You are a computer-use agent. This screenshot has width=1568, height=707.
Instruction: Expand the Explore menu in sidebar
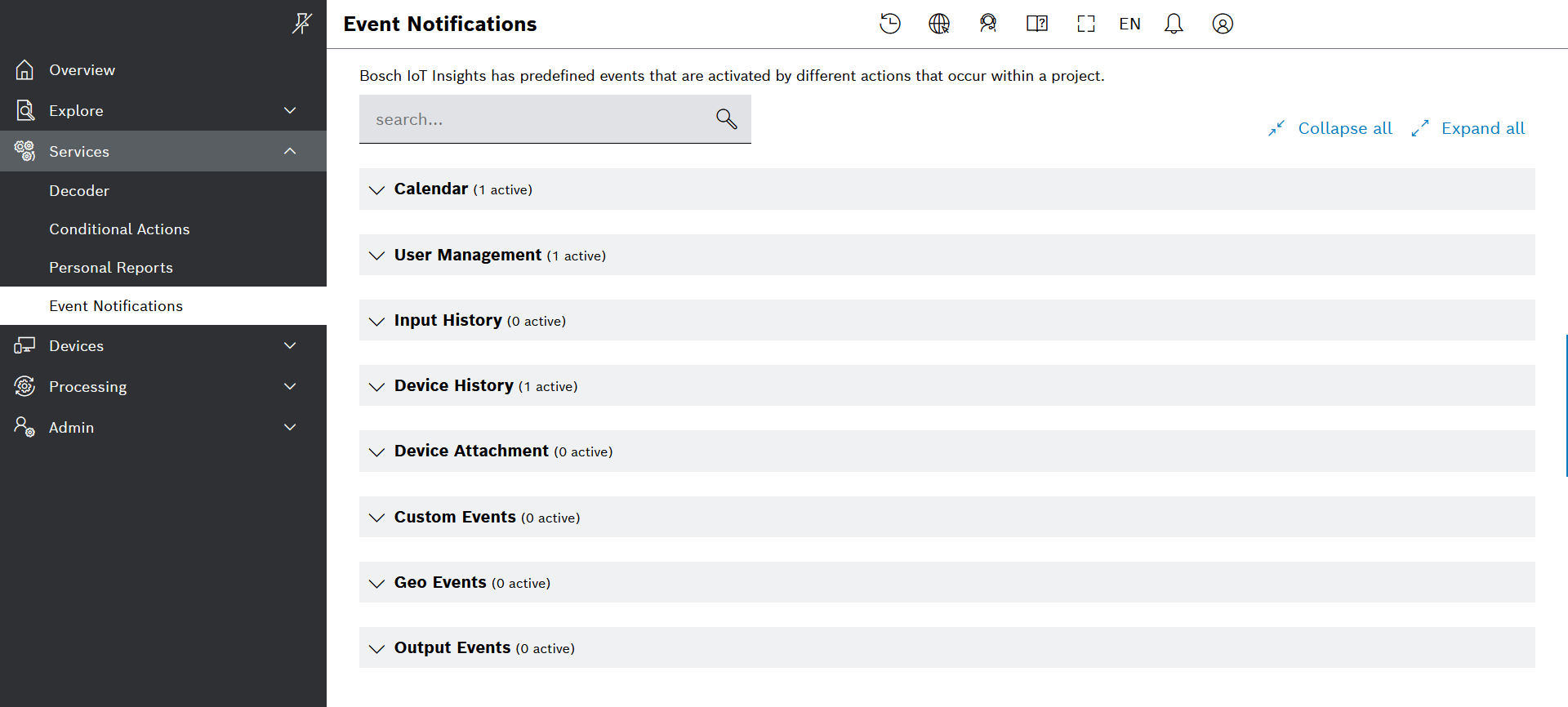pos(290,110)
